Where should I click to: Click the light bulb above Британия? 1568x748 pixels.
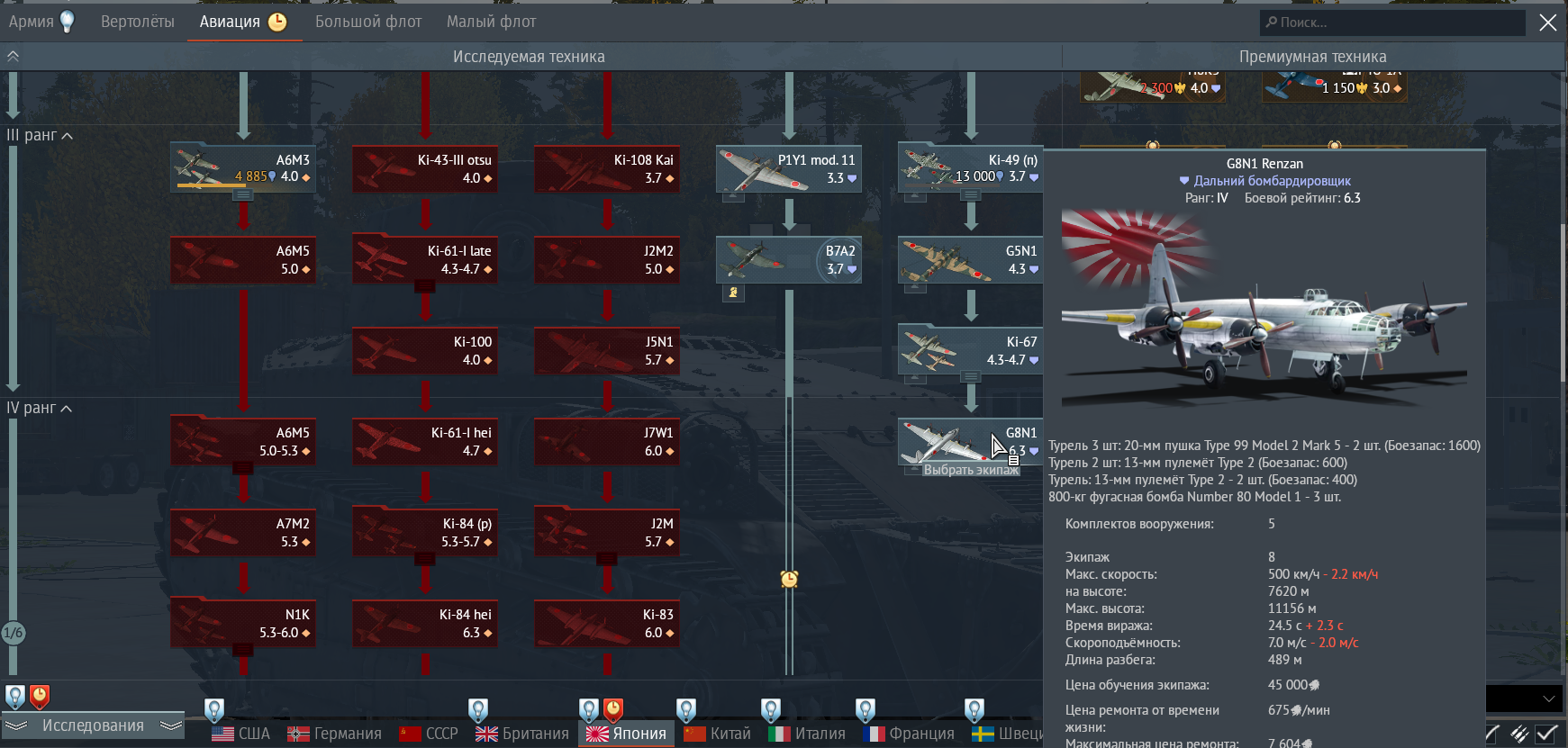coord(478,710)
